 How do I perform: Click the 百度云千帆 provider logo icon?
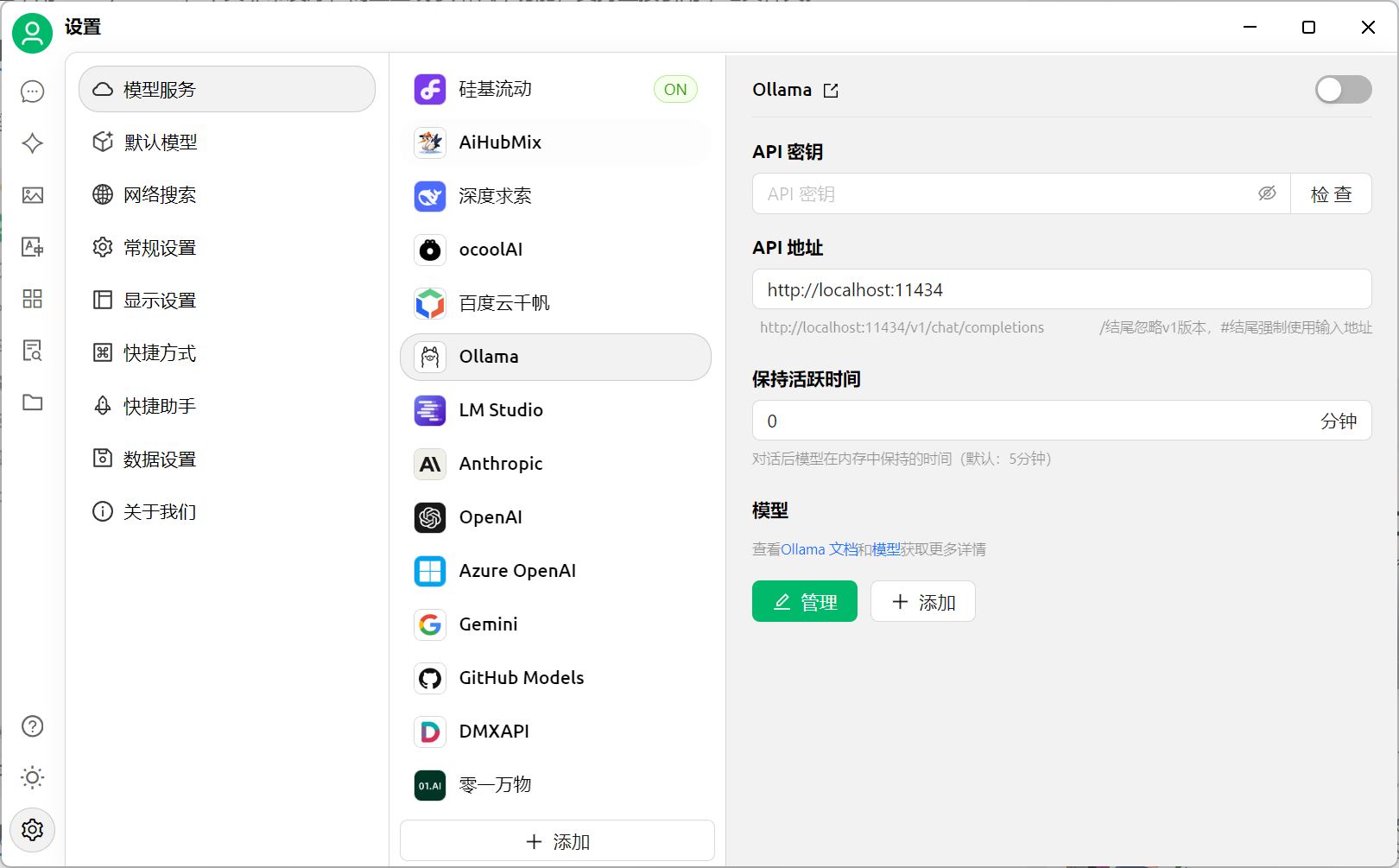[x=430, y=303]
